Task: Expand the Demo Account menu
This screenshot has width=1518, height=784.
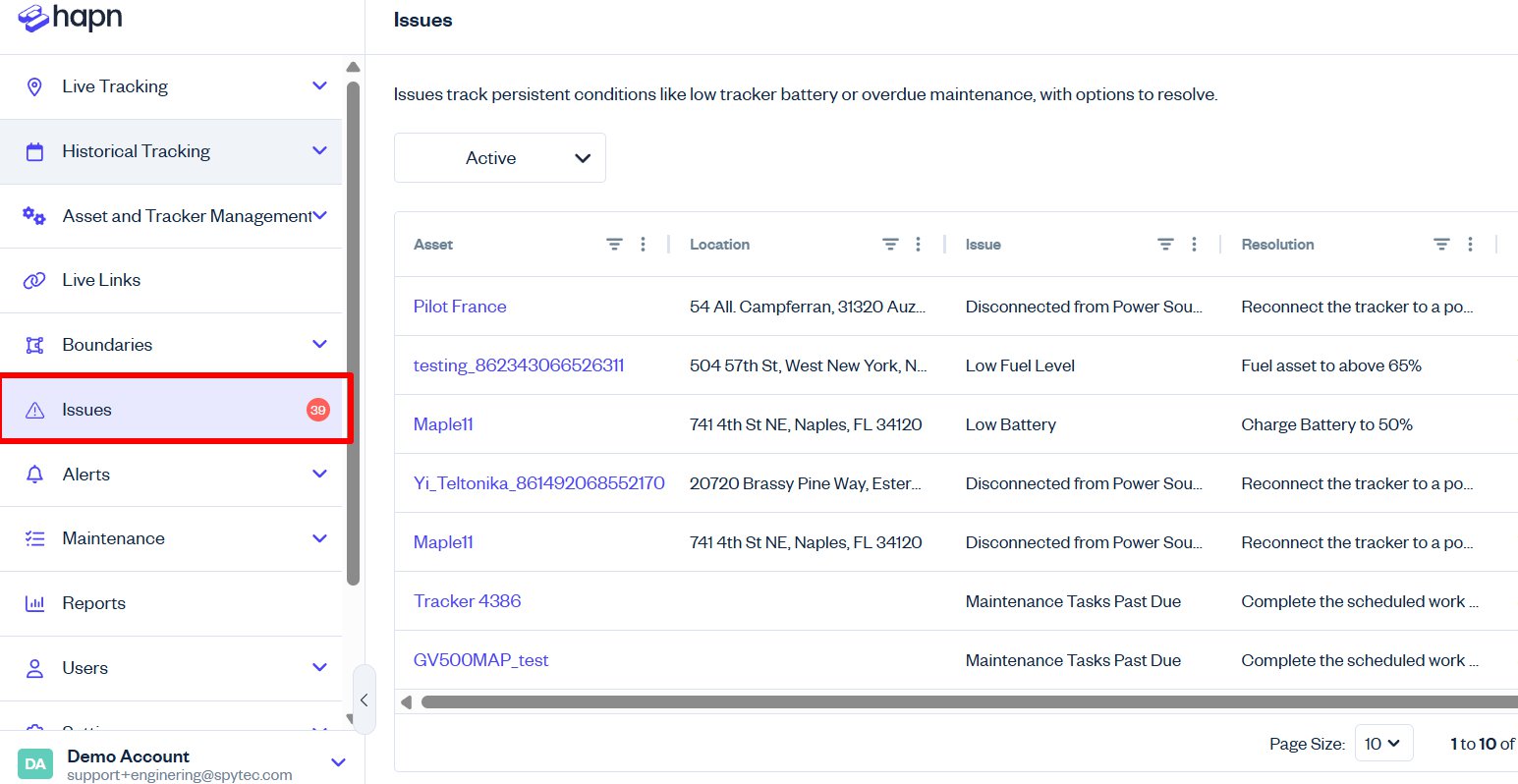Action: click(338, 762)
